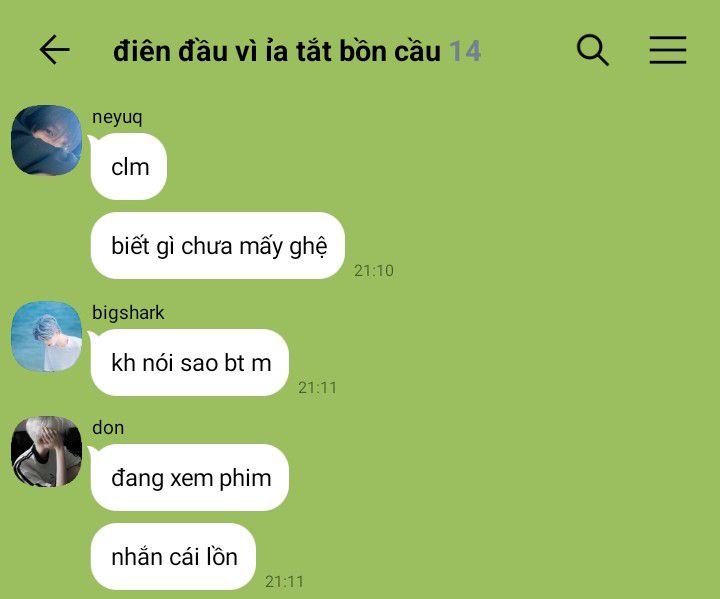Tap the bigshark sender name
Viewport: 720px width, 599px height.
point(128,312)
